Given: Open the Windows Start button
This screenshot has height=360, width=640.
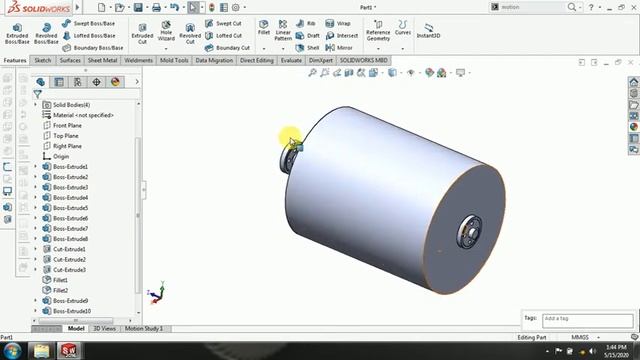Looking at the screenshot, I should [12, 351].
